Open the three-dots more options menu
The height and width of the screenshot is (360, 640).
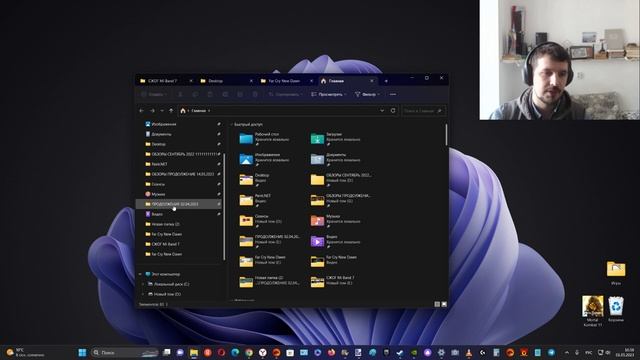[x=393, y=94]
